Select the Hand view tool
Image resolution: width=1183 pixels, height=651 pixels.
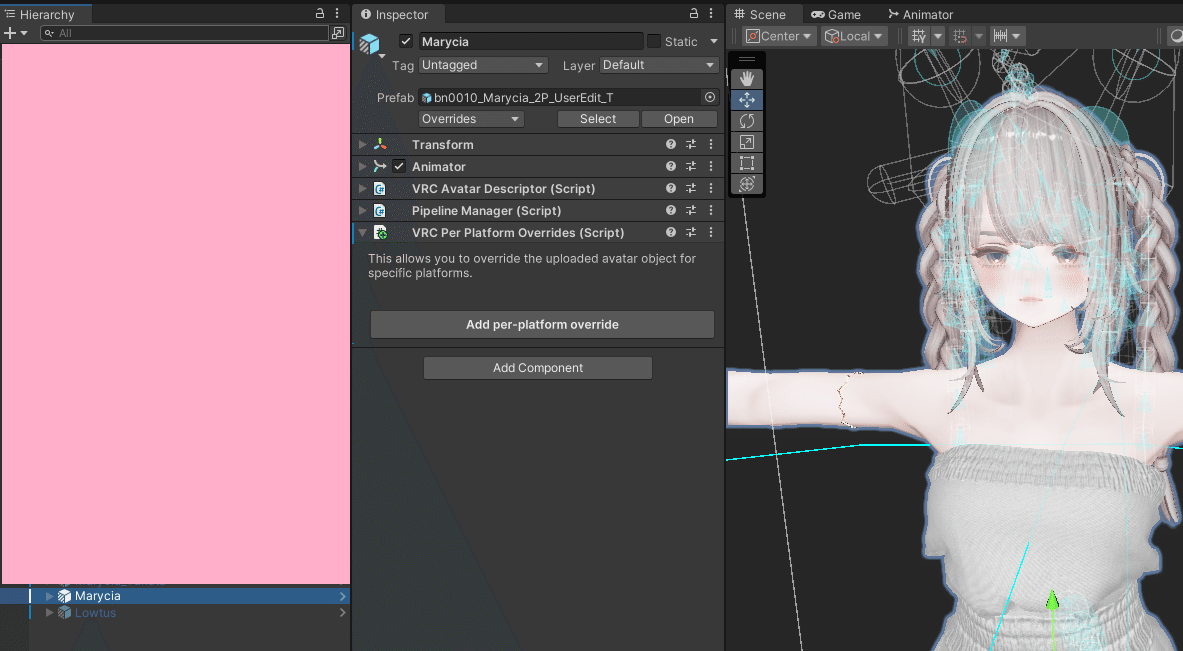[x=746, y=78]
